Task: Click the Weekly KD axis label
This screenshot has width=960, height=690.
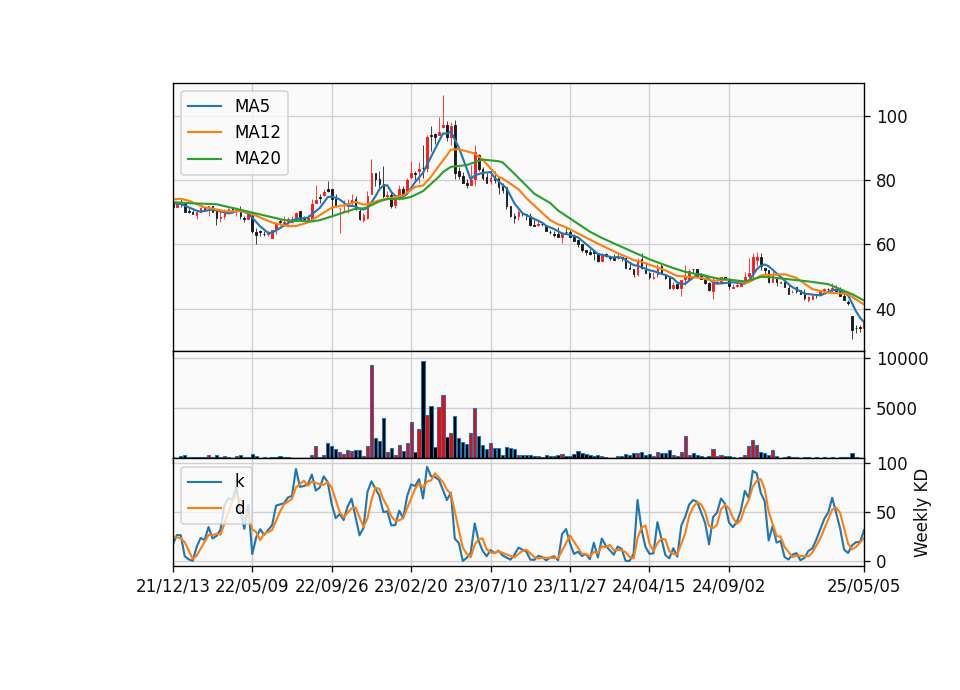Action: [921, 514]
